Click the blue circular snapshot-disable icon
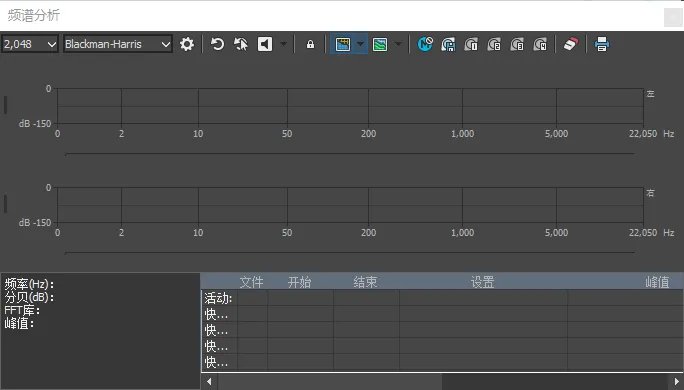This screenshot has width=684, height=390. coord(425,44)
